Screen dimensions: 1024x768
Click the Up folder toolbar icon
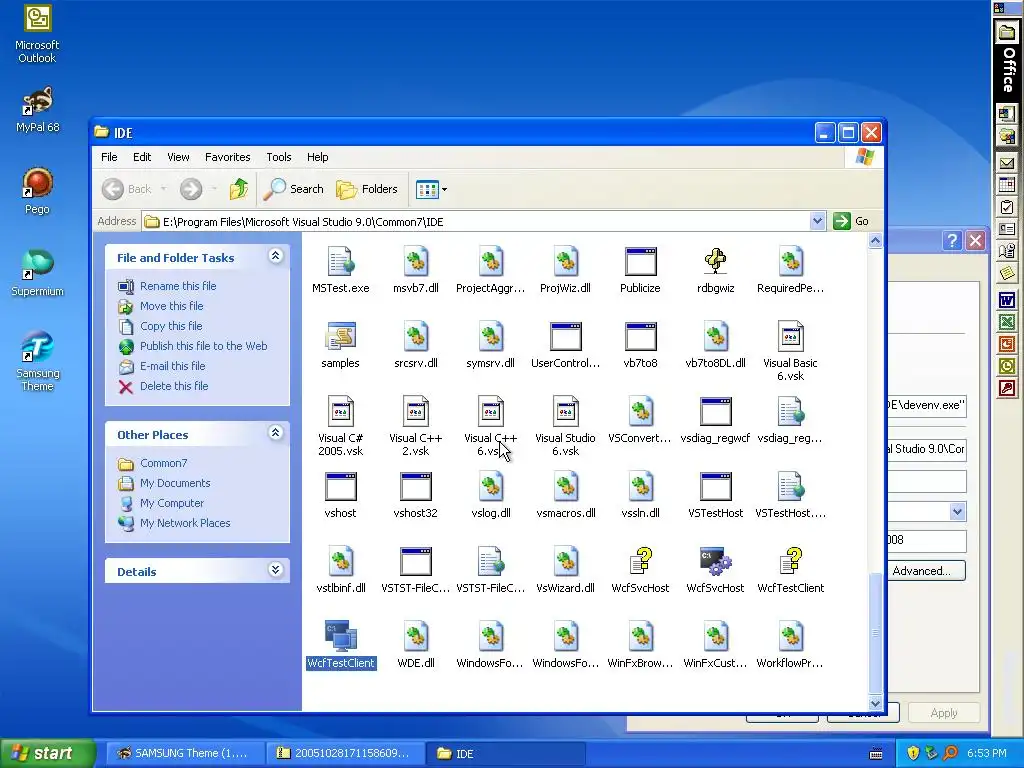point(238,189)
